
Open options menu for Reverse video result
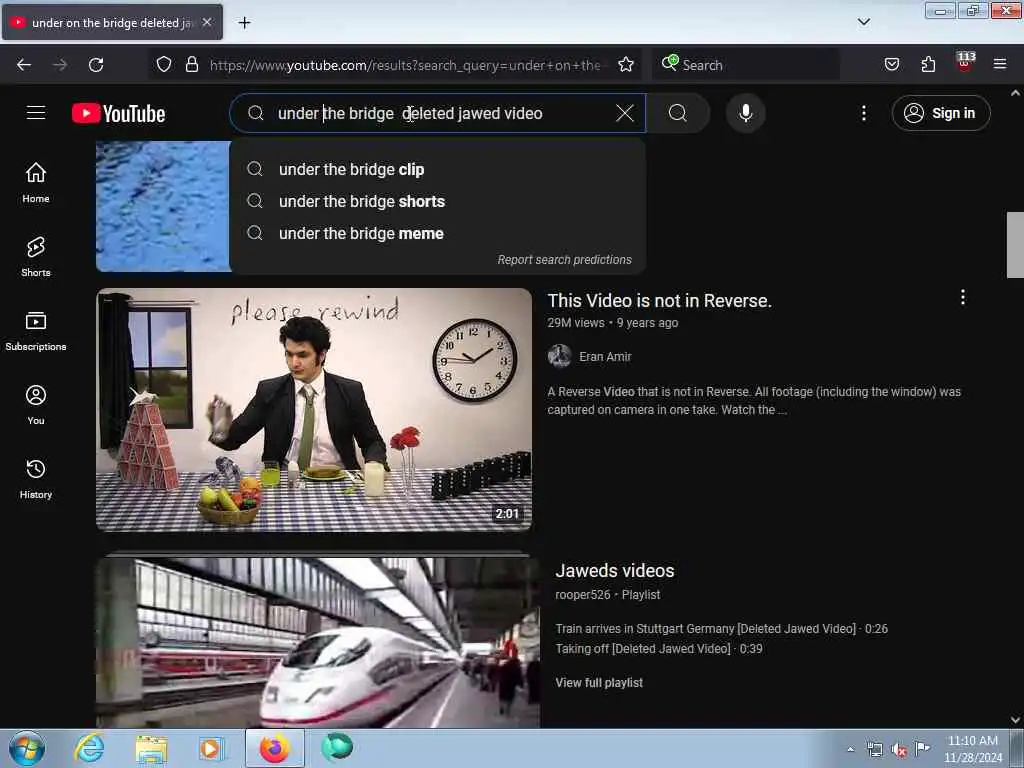[x=963, y=298]
